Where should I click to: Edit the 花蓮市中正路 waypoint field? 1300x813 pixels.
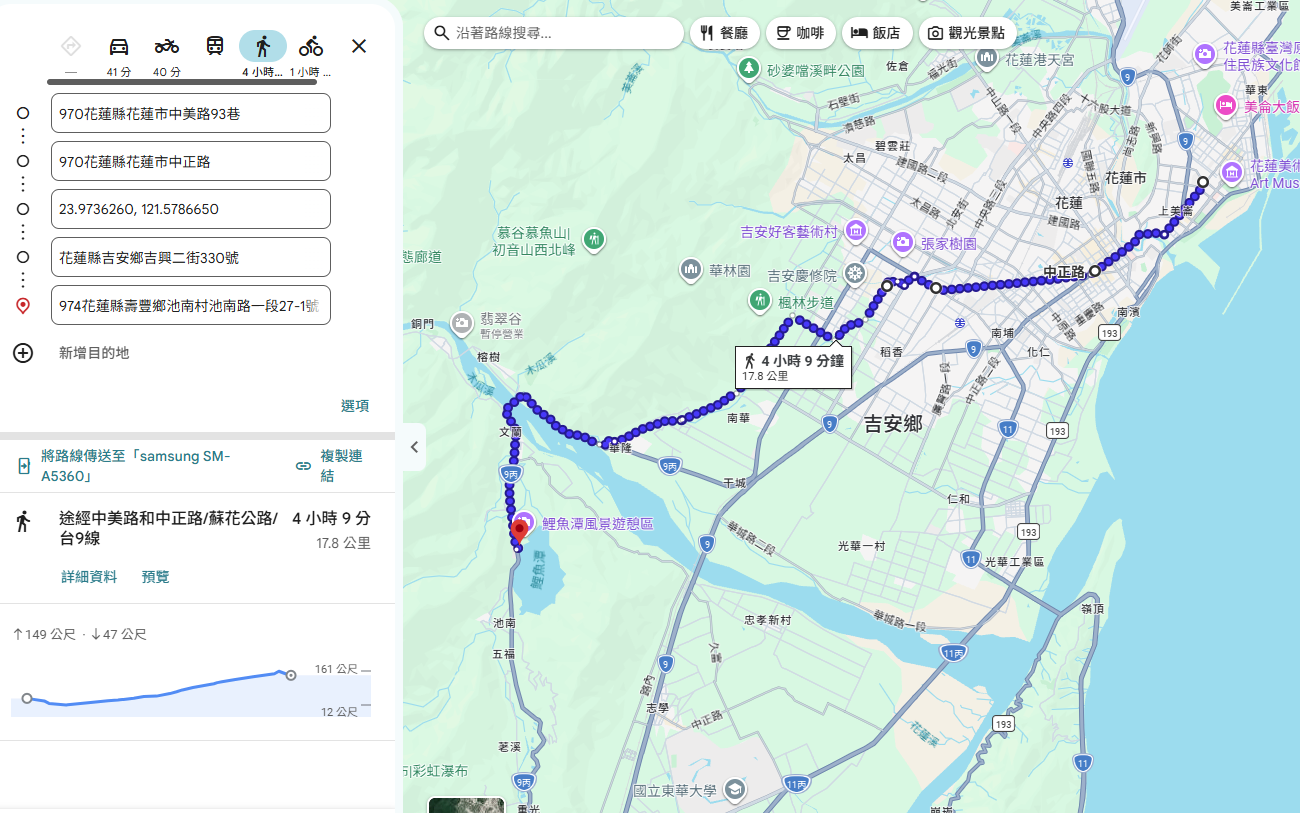191,161
